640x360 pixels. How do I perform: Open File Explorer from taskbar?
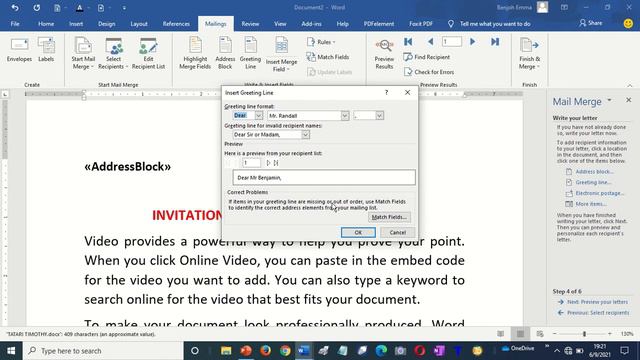click(x=226, y=351)
